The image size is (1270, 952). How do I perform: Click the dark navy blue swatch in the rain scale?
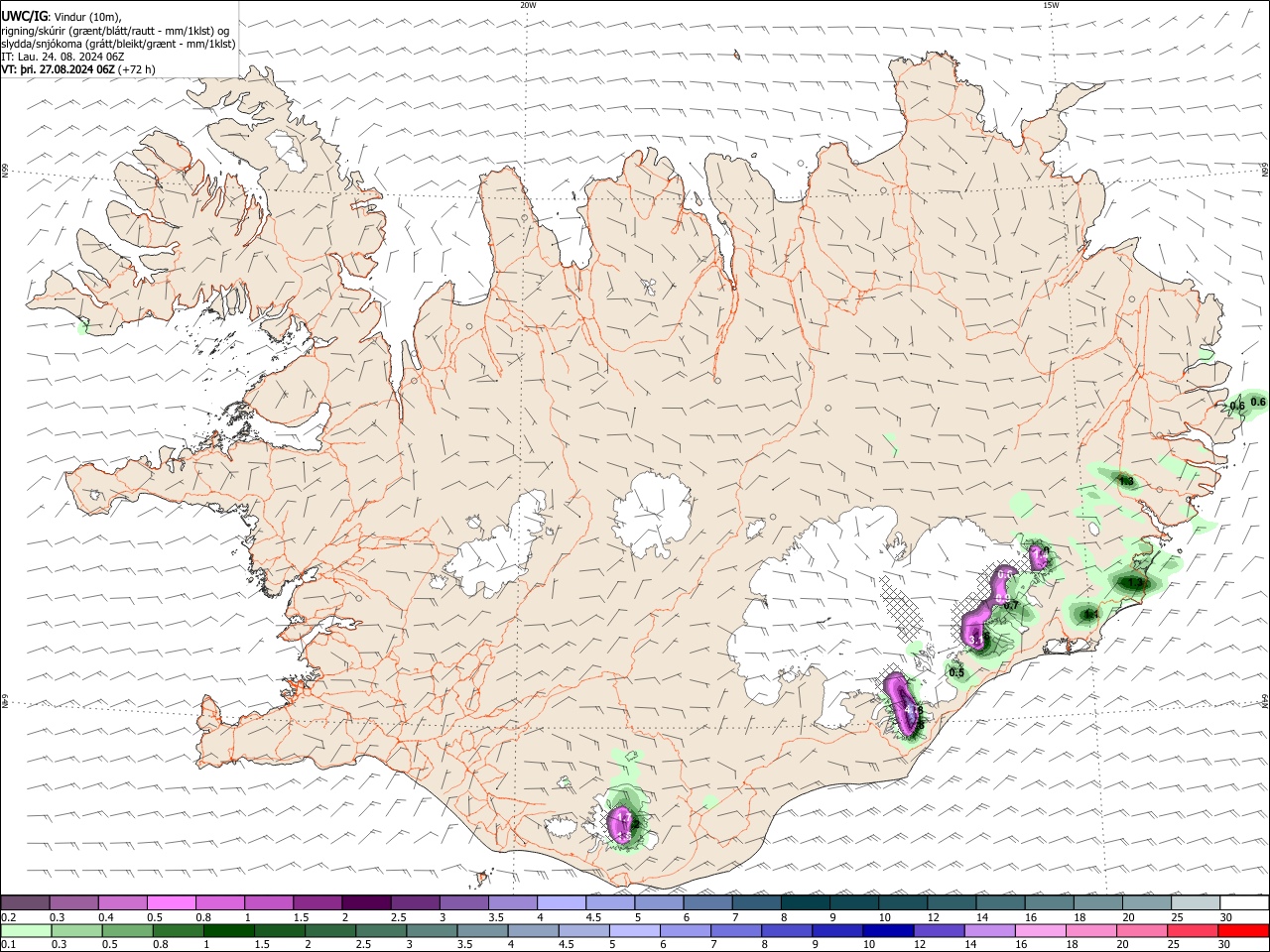[888, 931]
